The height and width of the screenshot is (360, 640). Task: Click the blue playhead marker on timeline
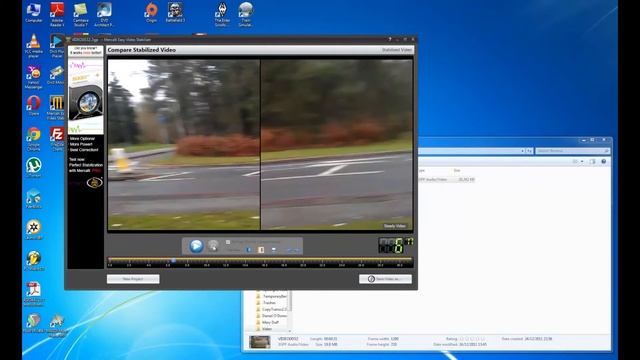pyautogui.click(x=173, y=260)
